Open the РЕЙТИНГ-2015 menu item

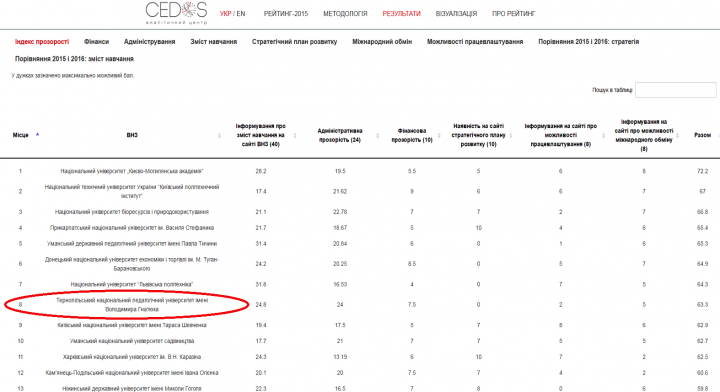pyautogui.click(x=286, y=14)
